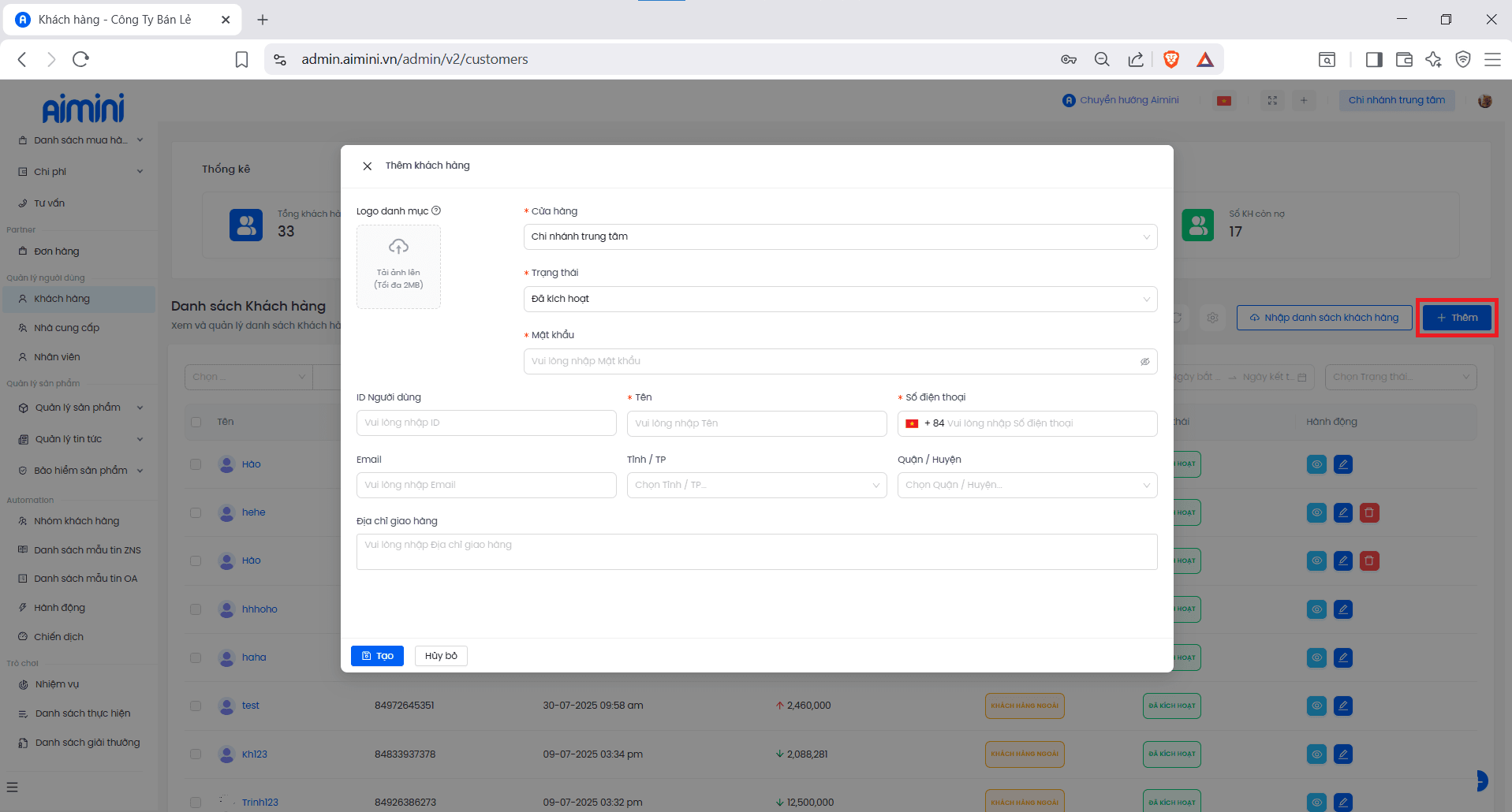Open Nhóm khách hàng menu item
Screen dimensions: 1512x812
[77, 521]
